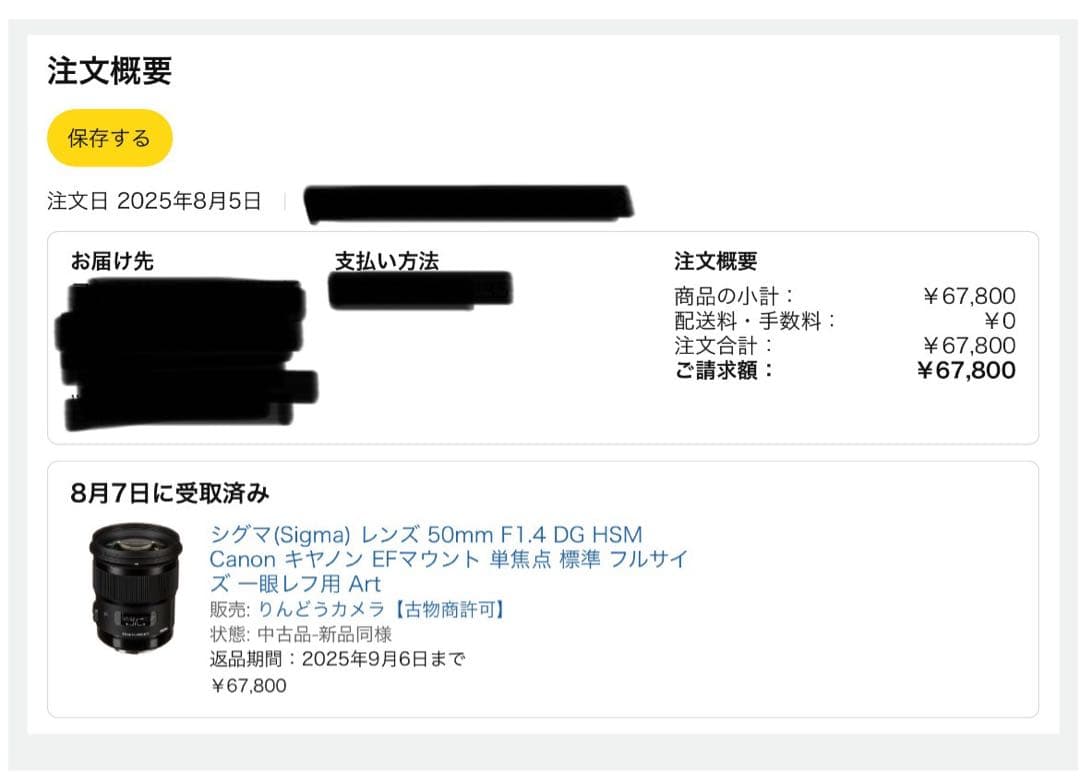Click the 8月7日に受取済み delivery status heading
Screen dimensions: 1080x776
tap(169, 493)
